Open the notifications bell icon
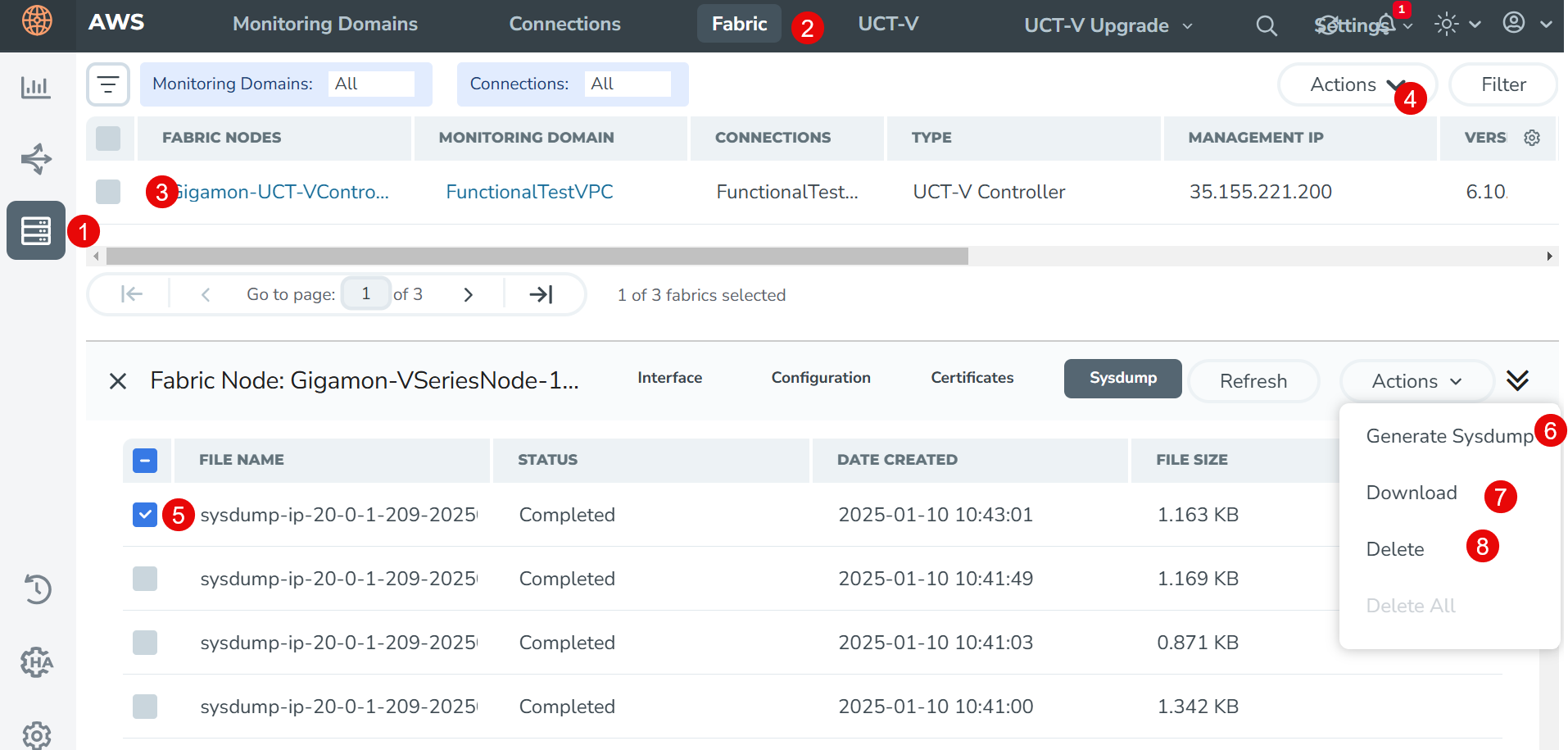Image resolution: width=1568 pixels, height=750 pixels. (x=1385, y=24)
